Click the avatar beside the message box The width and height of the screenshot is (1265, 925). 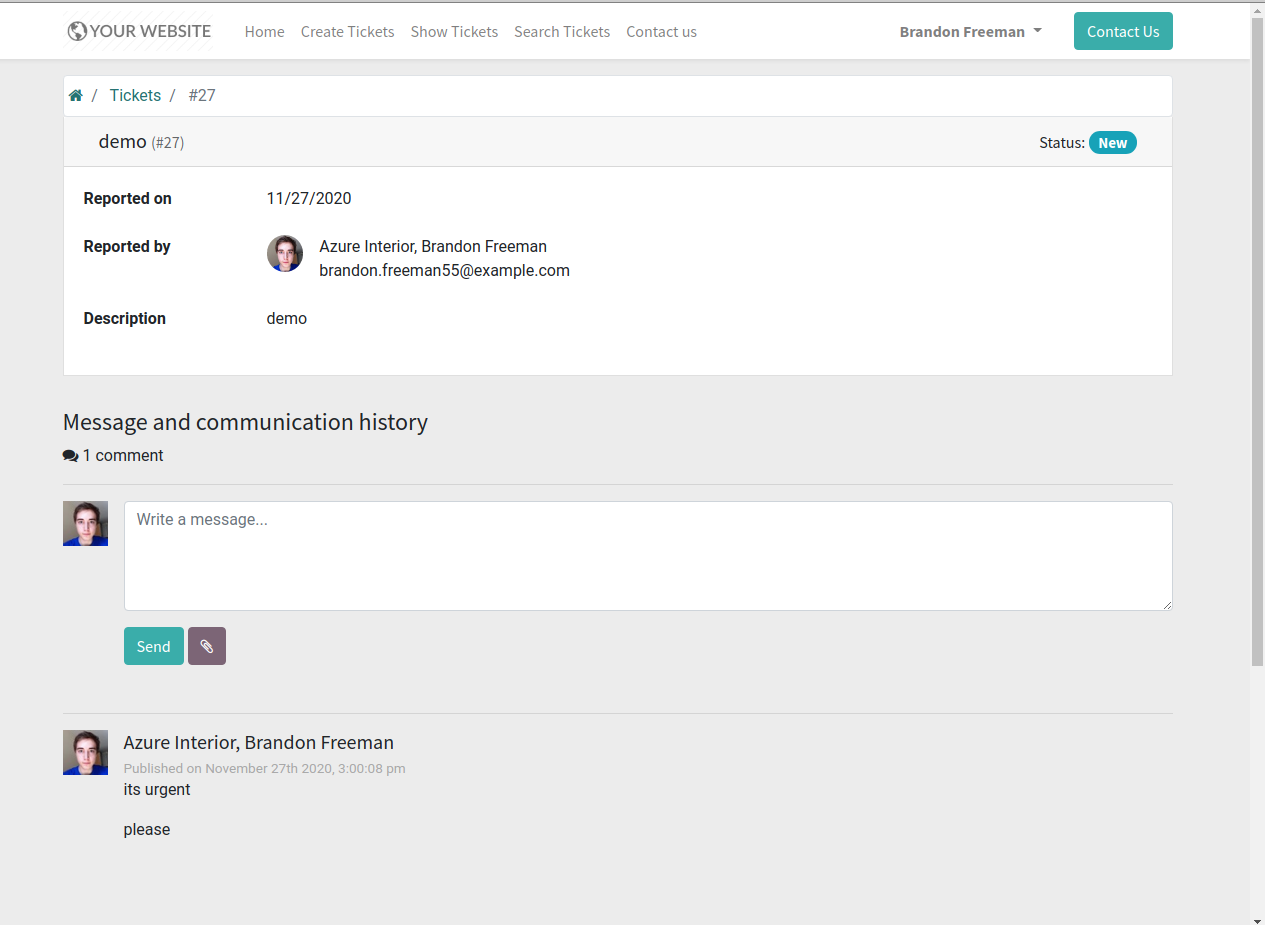point(85,523)
